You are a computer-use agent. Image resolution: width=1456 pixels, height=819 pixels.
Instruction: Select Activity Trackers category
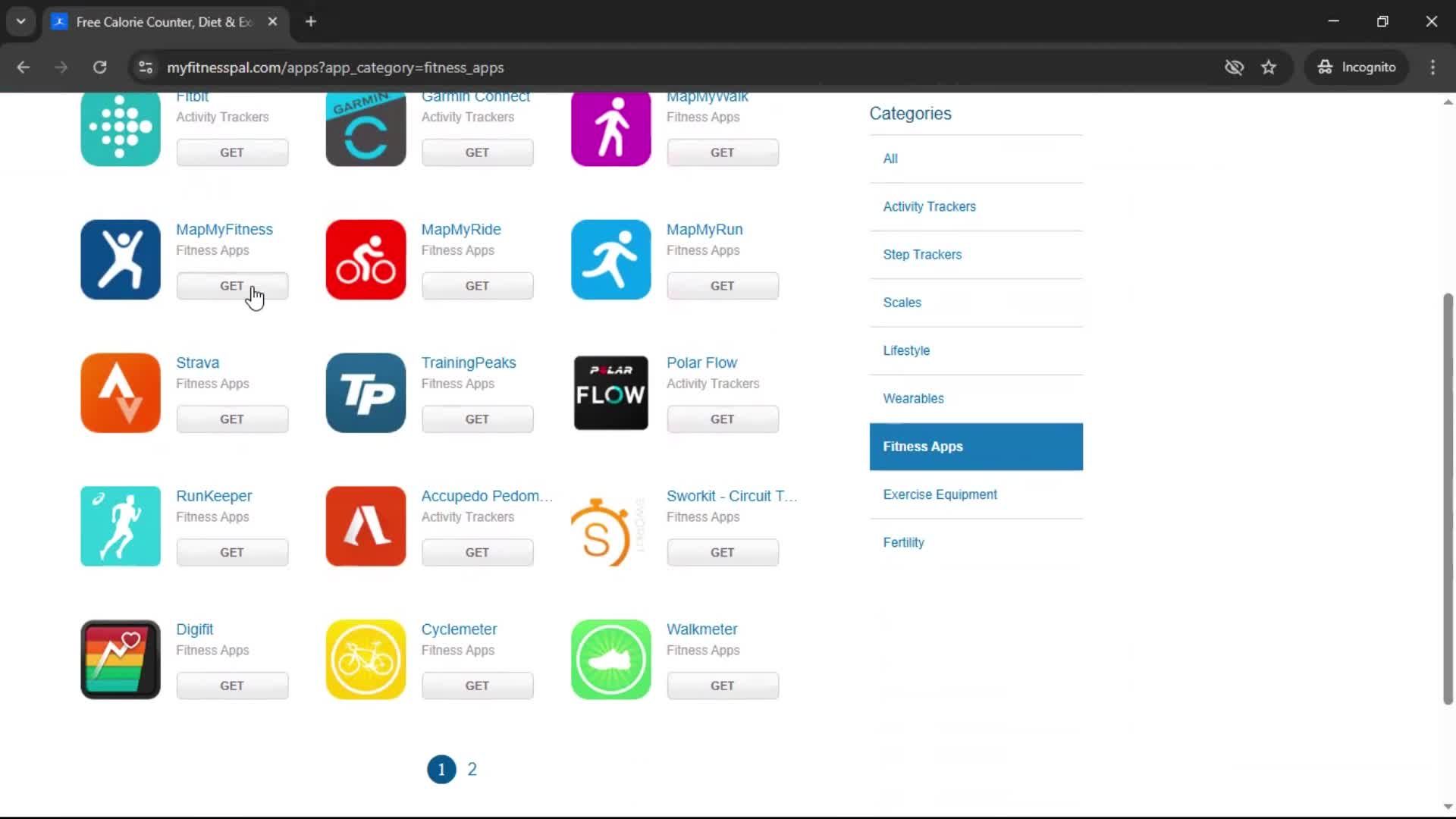tap(976, 206)
